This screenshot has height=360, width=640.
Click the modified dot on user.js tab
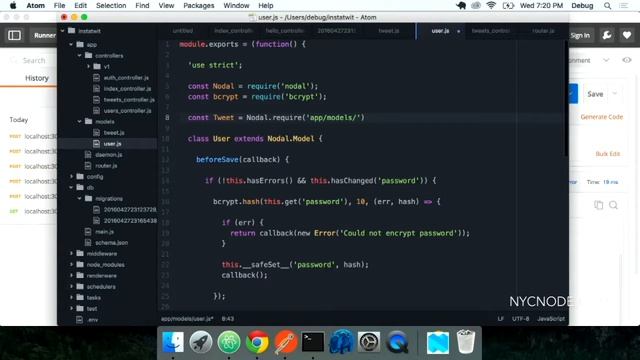coord(458,31)
